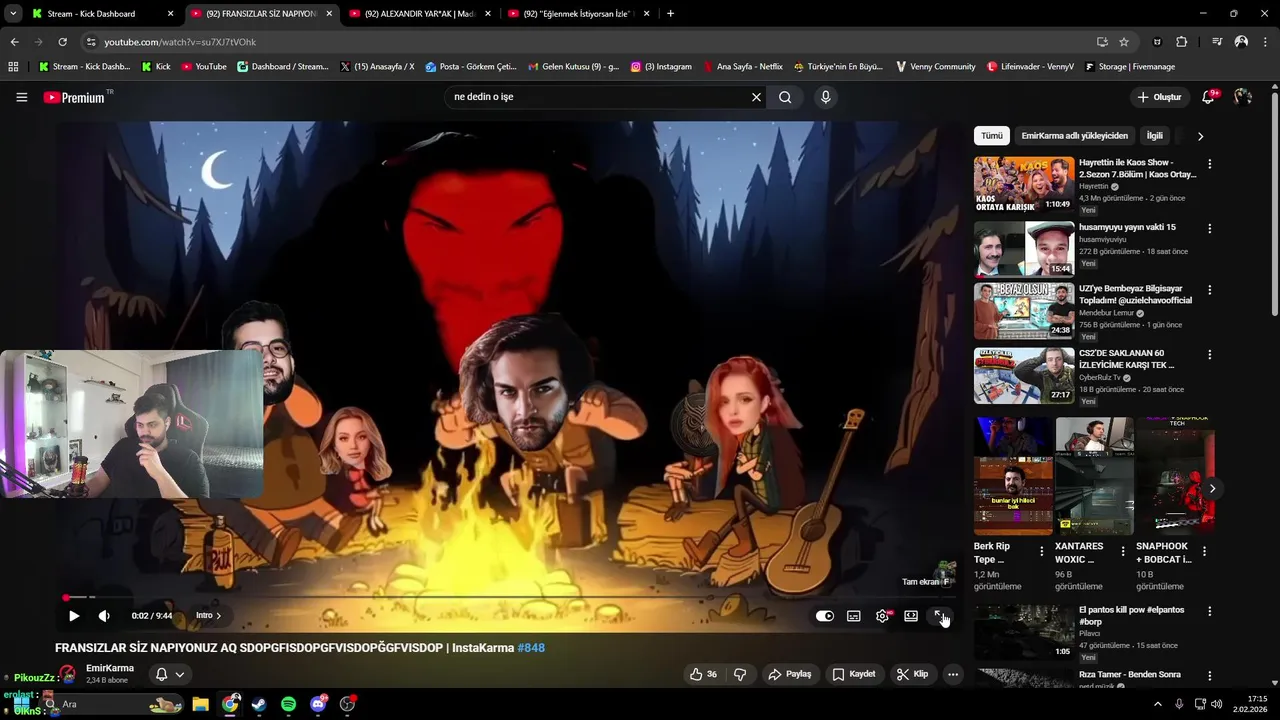Screen dimensions: 1280x720
Task: Create a clip with Klip button
Action: coord(913,674)
